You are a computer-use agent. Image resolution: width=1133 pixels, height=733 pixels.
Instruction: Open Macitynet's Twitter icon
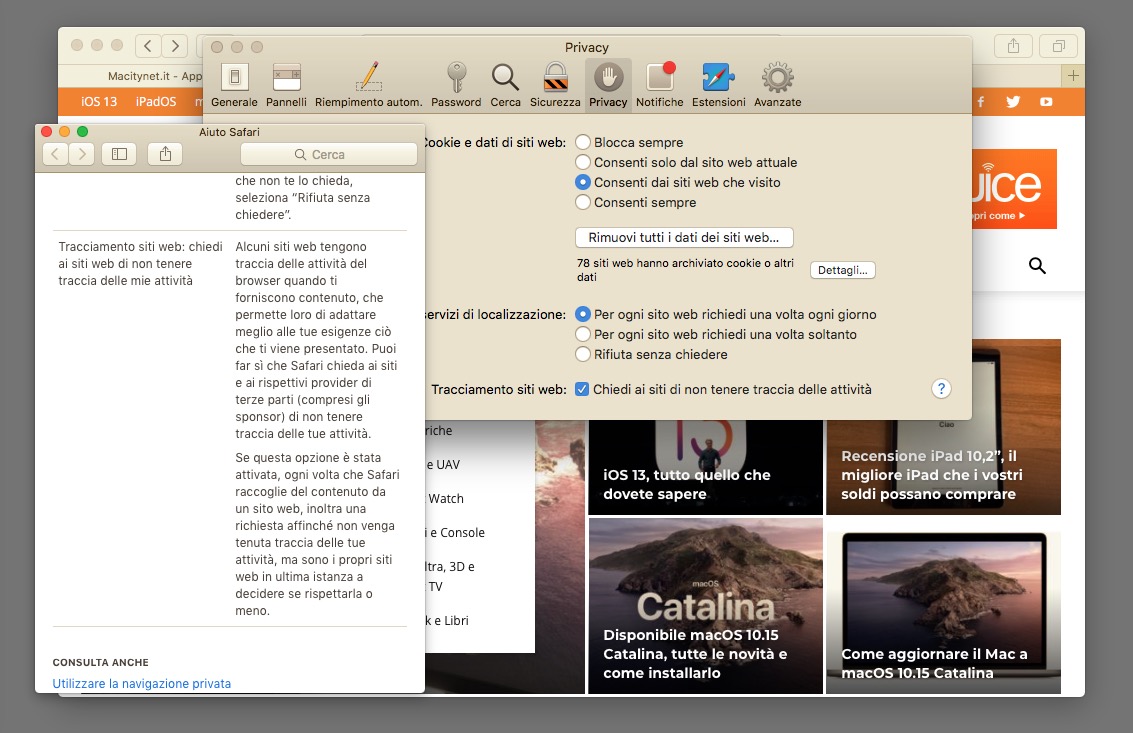1013,101
